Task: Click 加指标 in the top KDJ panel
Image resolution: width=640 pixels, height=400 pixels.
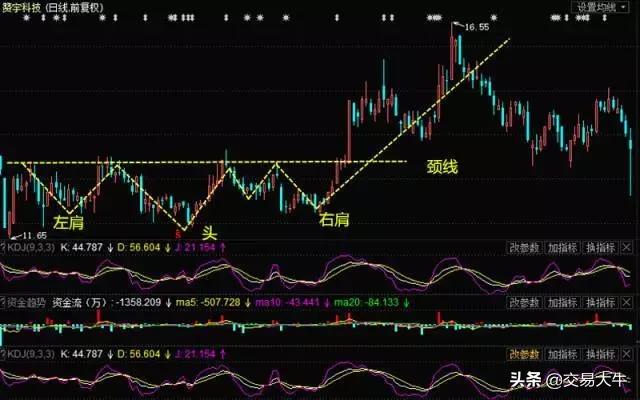Action: pyautogui.click(x=563, y=246)
